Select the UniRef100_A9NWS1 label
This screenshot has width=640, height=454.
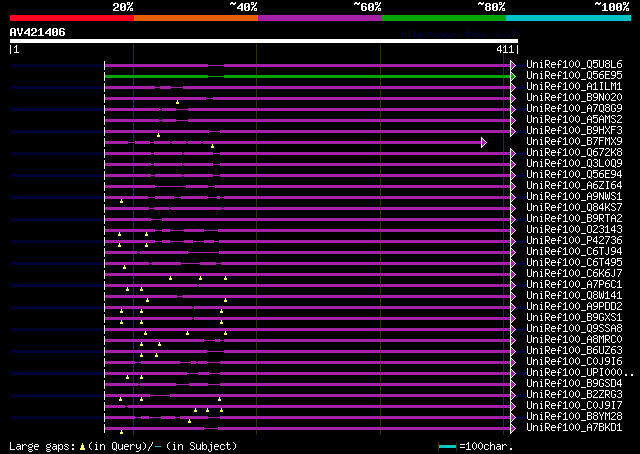[x=574, y=196]
